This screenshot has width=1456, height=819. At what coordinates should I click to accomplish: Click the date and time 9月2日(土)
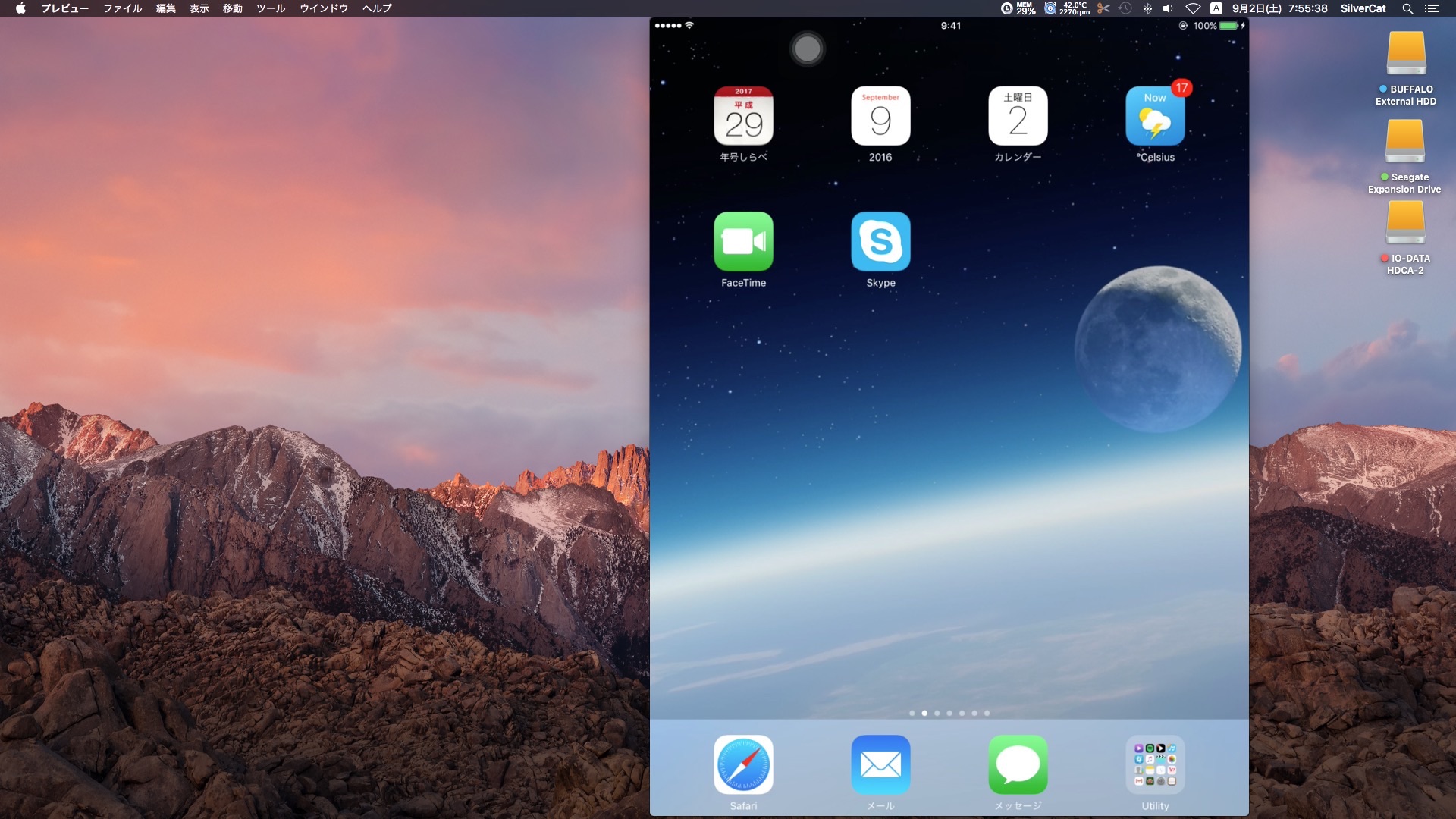coord(1279,8)
